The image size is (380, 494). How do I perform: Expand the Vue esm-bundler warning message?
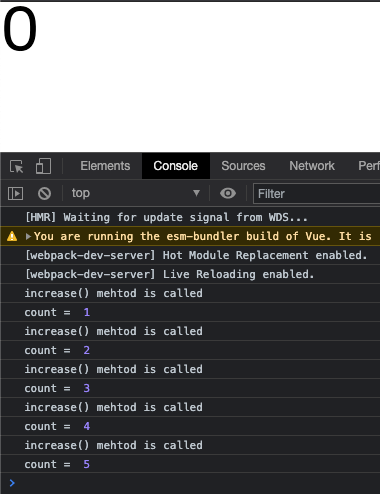coord(28,236)
